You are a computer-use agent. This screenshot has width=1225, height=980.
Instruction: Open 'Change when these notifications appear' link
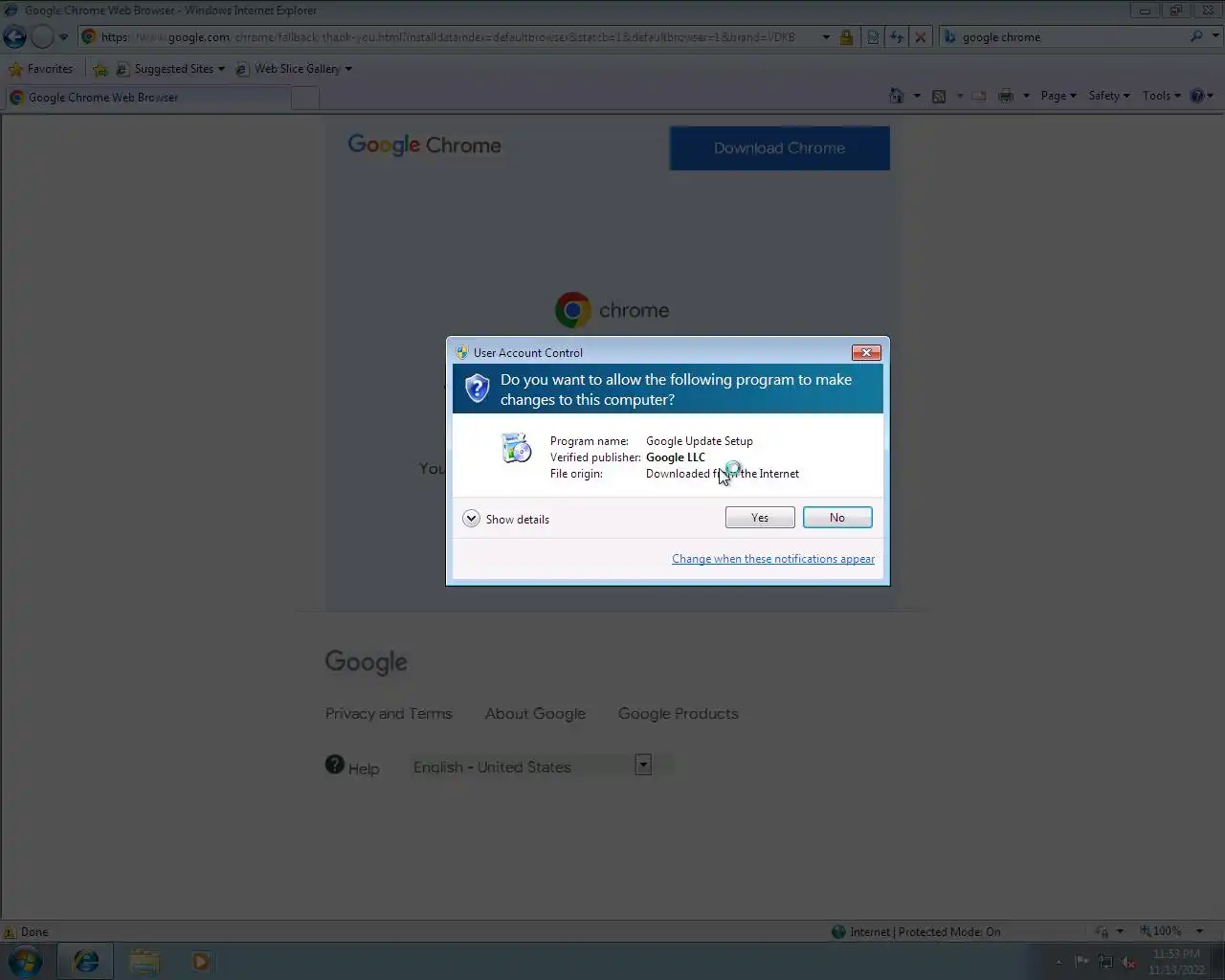point(773,559)
